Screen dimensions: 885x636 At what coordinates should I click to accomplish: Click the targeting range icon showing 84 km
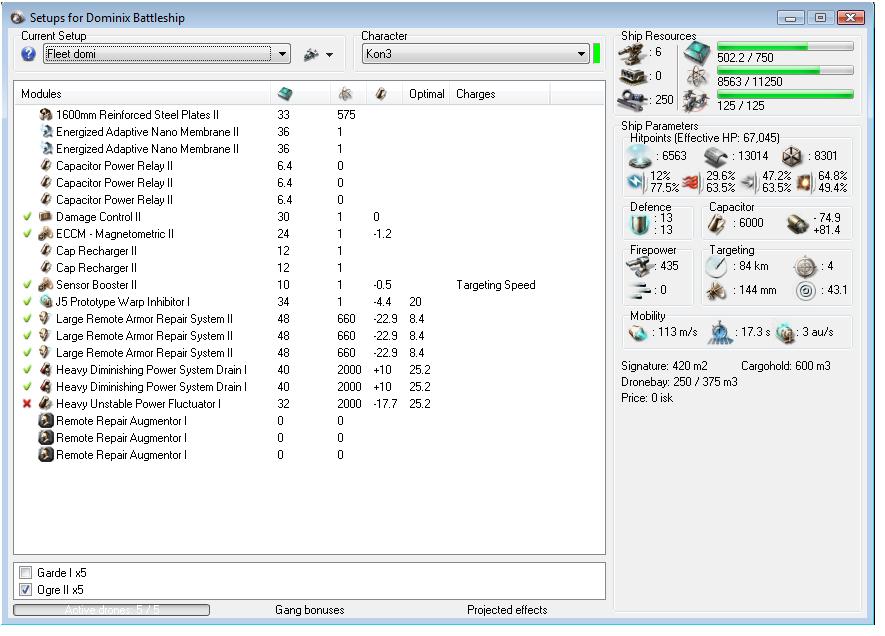pos(716,266)
